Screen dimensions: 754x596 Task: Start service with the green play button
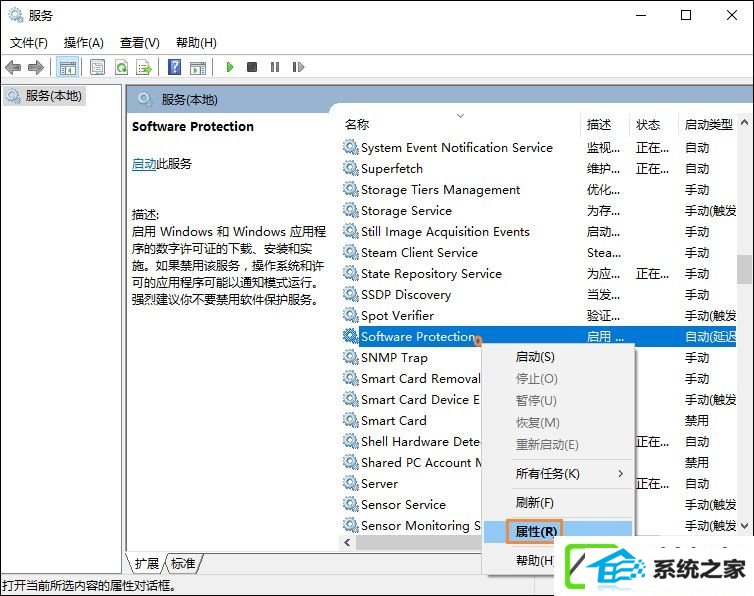click(x=229, y=67)
